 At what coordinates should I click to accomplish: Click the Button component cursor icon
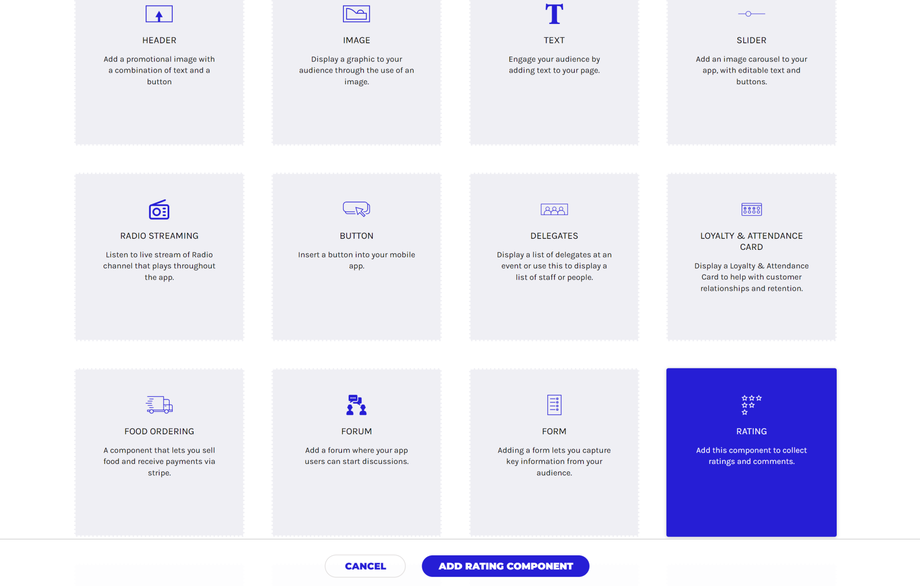click(x=356, y=209)
